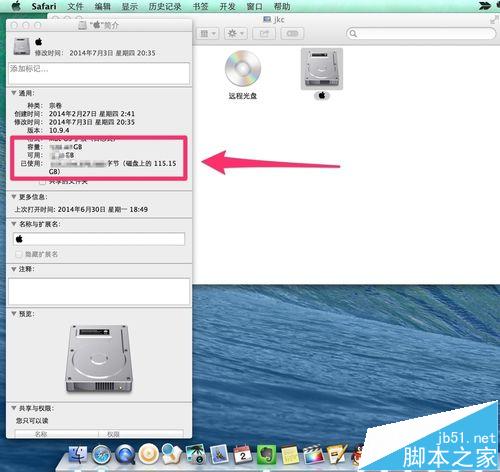Open the 文件 menu in menu bar
The height and width of the screenshot is (472, 500).
pyautogui.click(x=75, y=6)
